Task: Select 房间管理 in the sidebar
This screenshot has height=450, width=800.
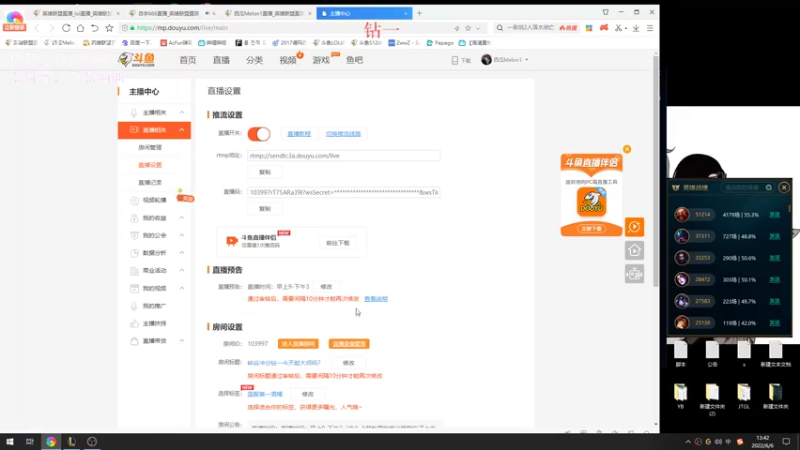Action: coord(150,147)
